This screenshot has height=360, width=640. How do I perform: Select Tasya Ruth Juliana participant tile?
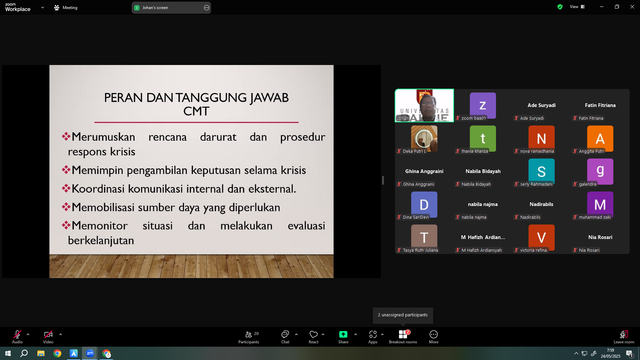pyautogui.click(x=424, y=238)
